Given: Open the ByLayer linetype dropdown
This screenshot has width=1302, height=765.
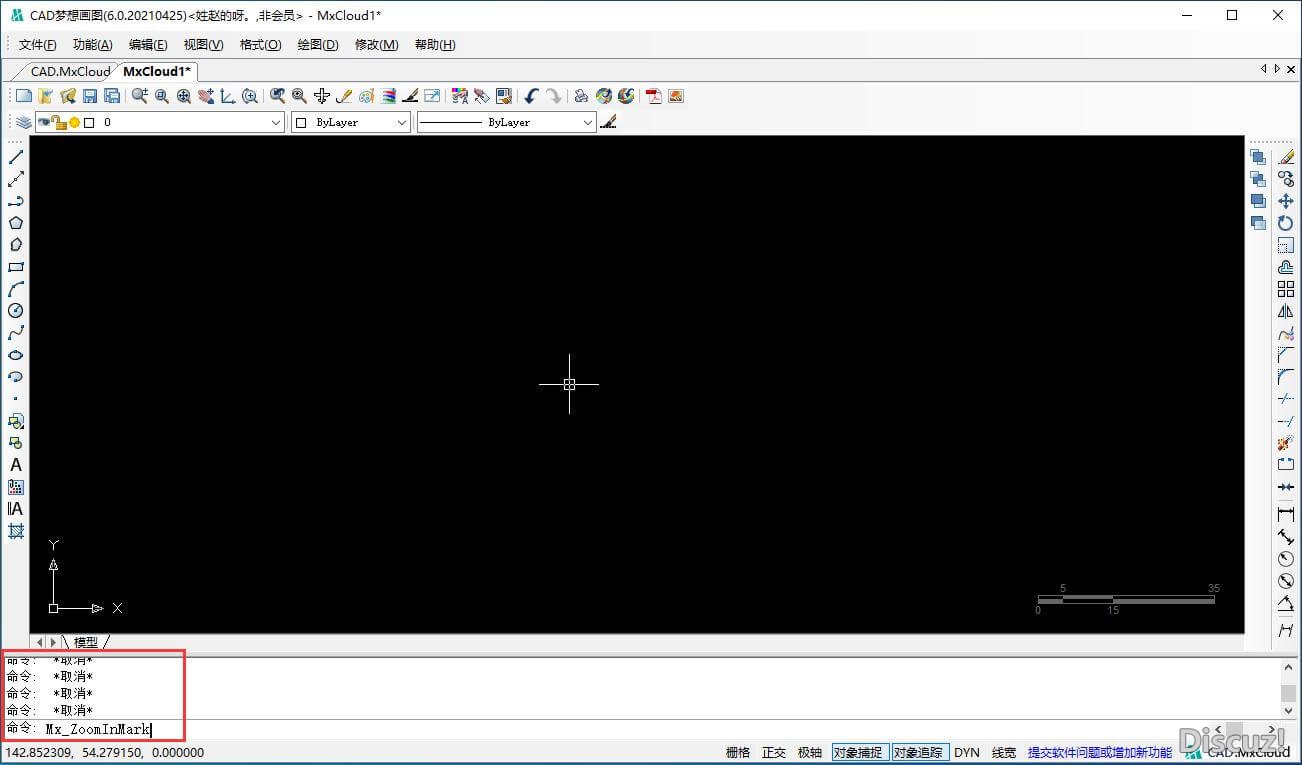Looking at the screenshot, I should coord(506,122).
